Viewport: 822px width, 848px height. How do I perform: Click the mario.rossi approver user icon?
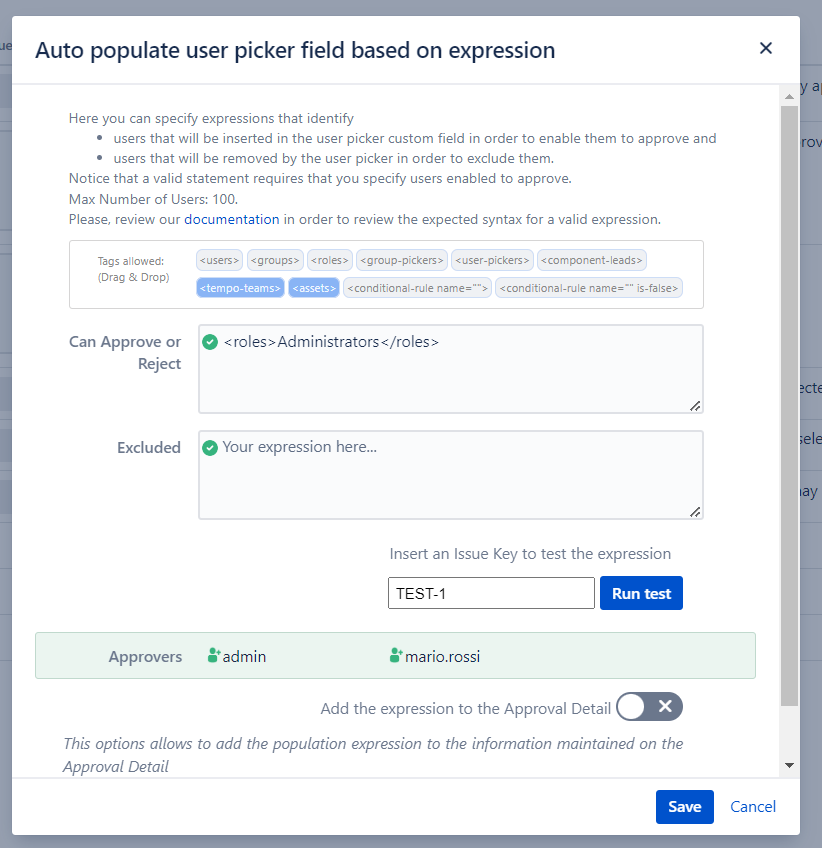tap(396, 657)
